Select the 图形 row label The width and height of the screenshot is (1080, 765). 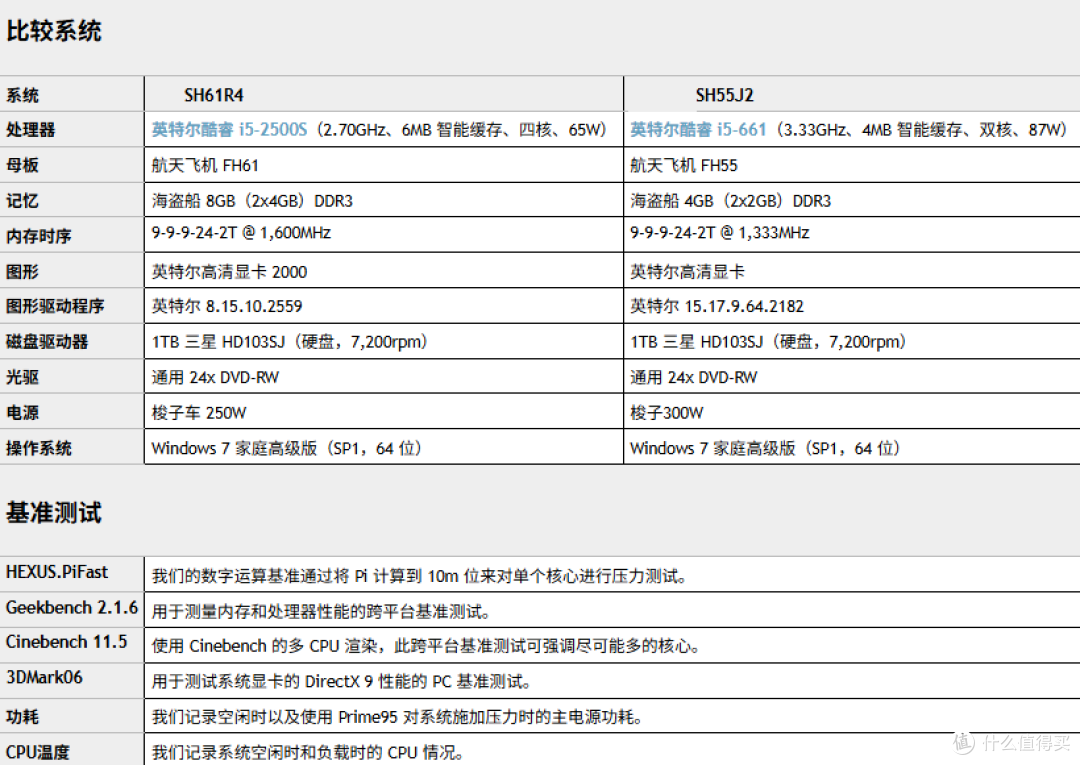pos(22,271)
